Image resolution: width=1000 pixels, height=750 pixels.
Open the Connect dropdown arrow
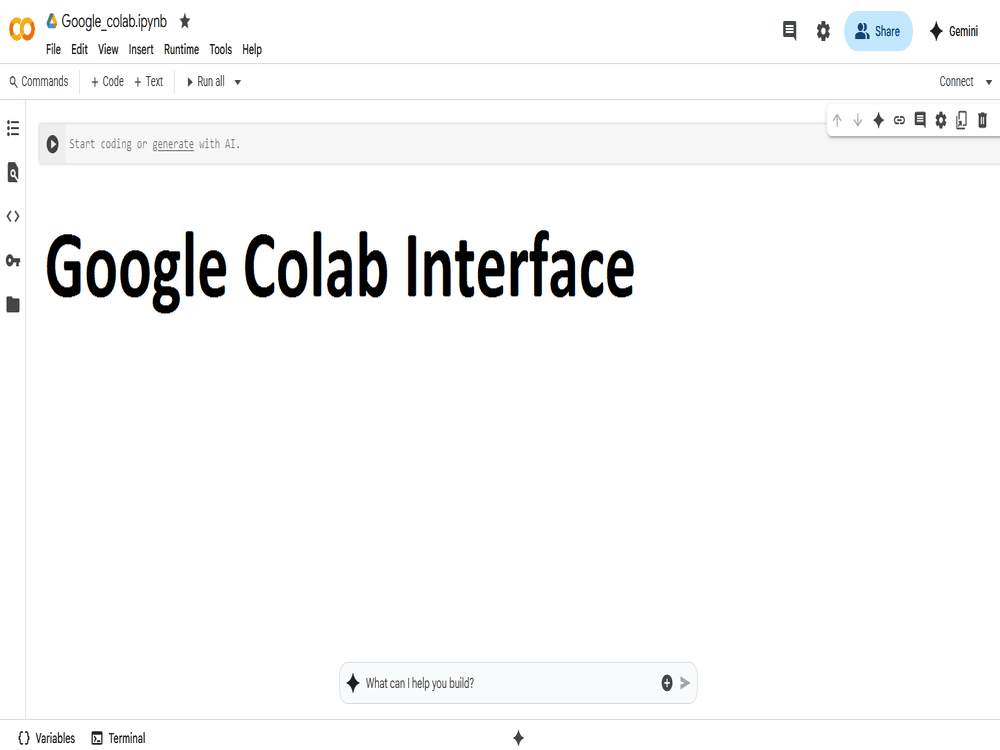[989, 82]
